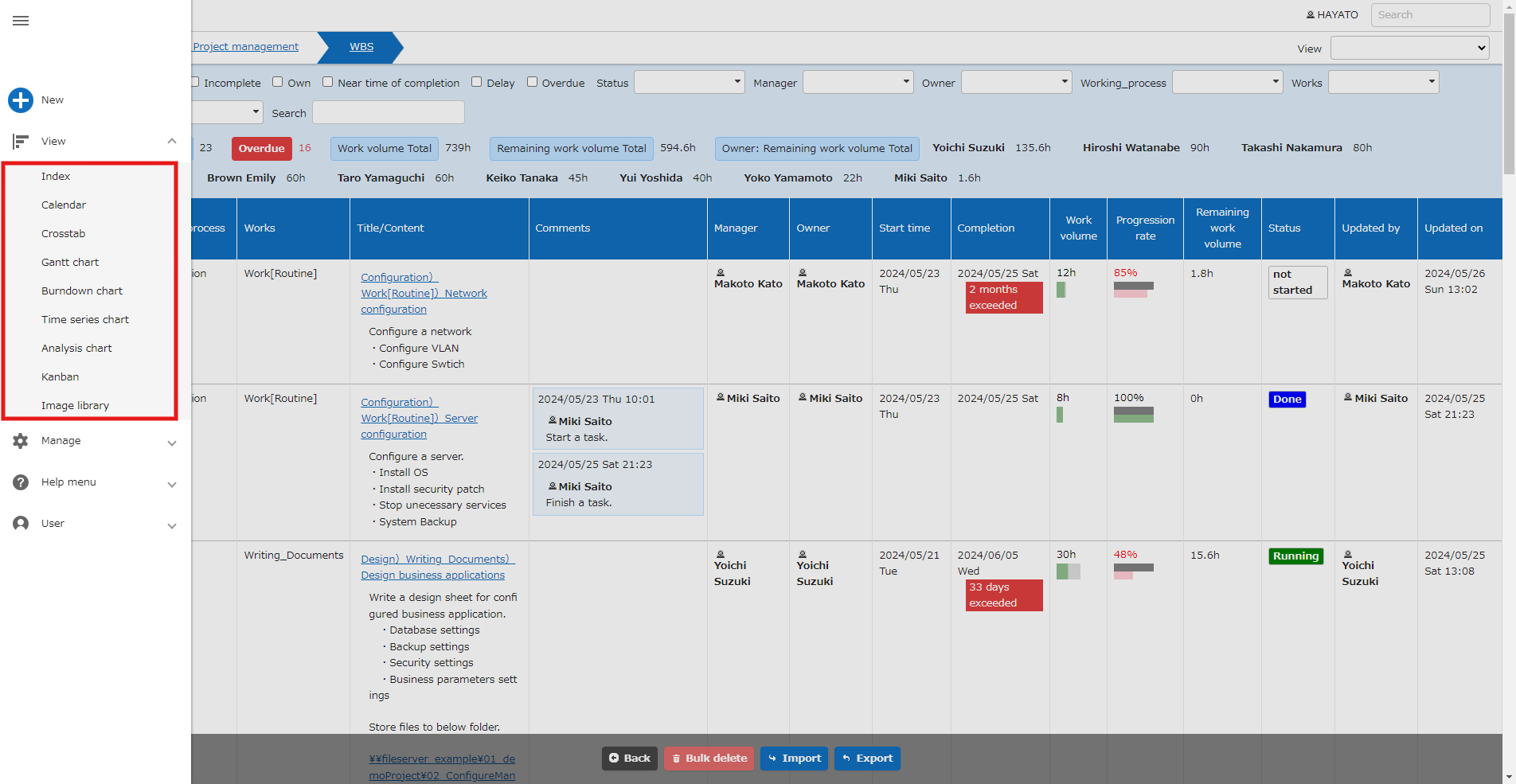Click the Back button
Image resolution: width=1516 pixels, height=784 pixels.
630,759
